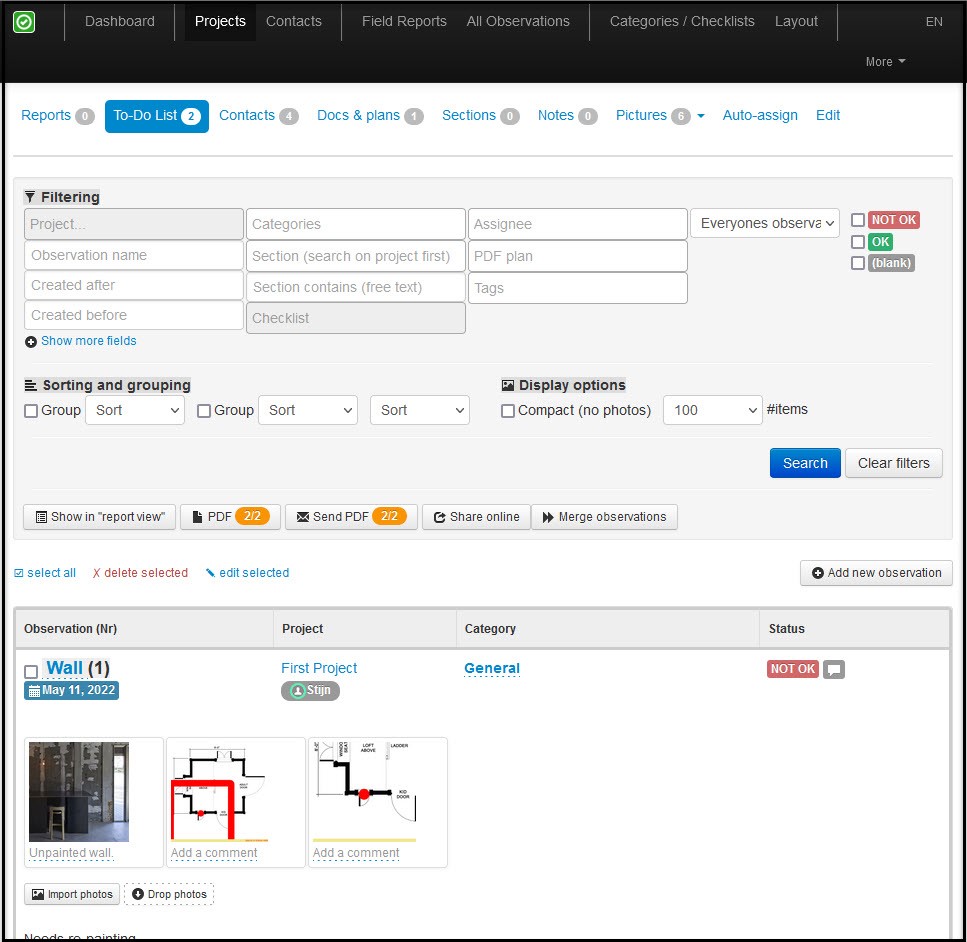Click the PDF export button

[230, 517]
